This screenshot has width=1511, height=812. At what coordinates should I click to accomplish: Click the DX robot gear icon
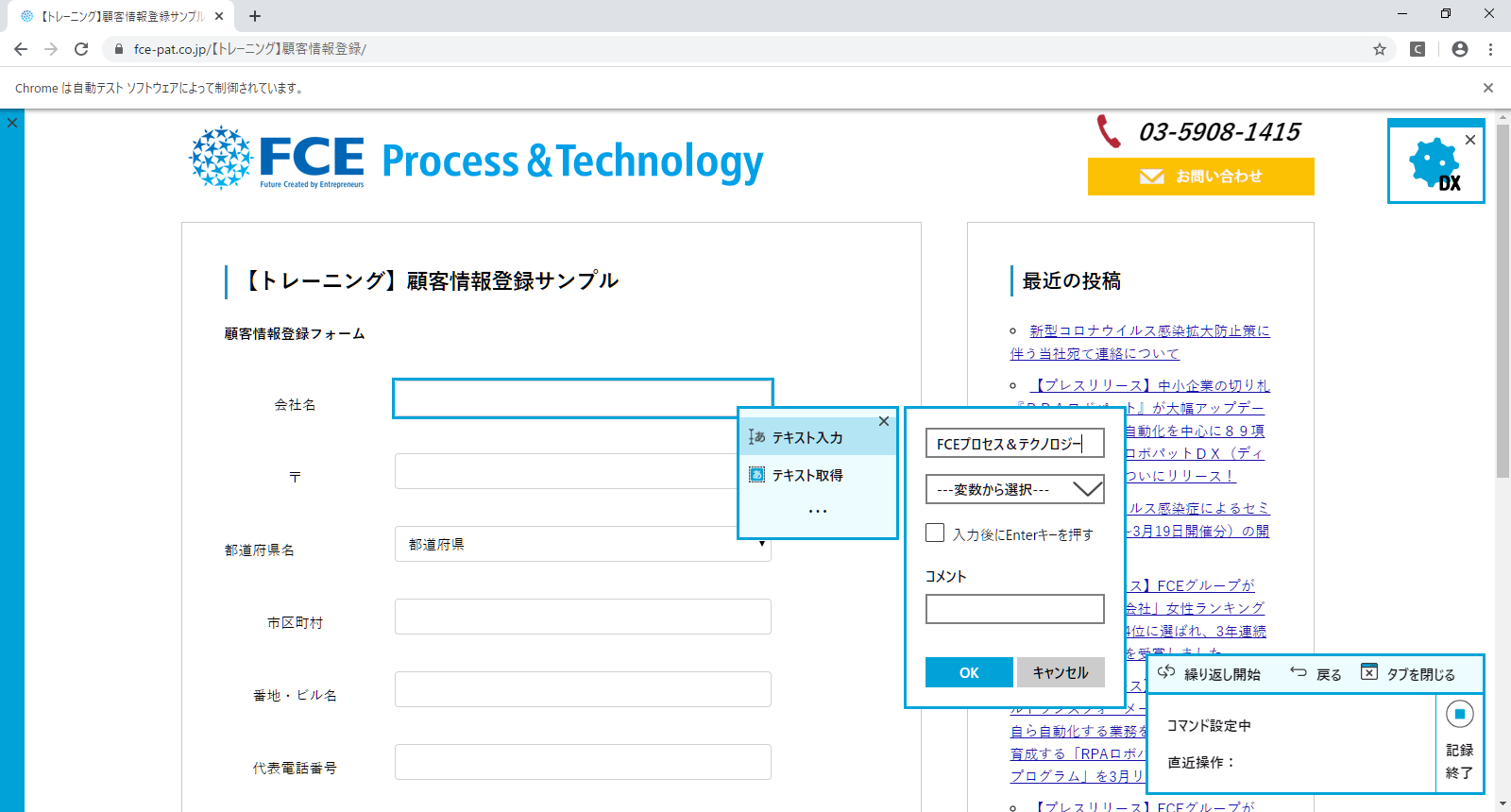click(x=1435, y=164)
